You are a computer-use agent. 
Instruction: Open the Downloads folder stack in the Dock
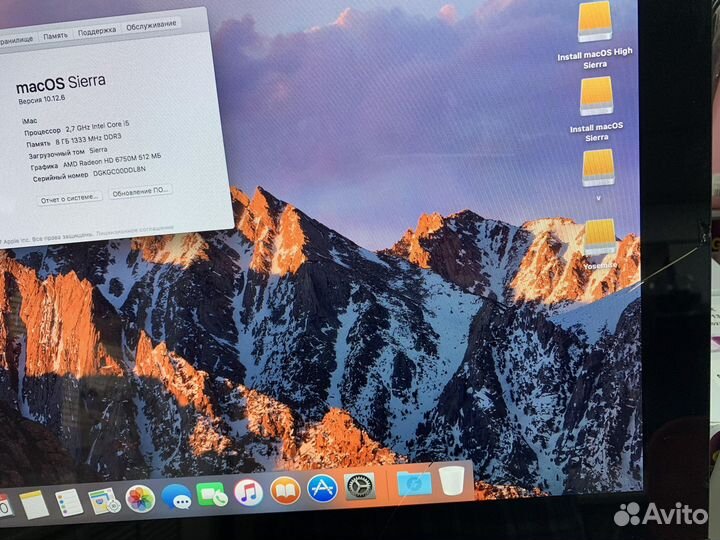[414, 483]
